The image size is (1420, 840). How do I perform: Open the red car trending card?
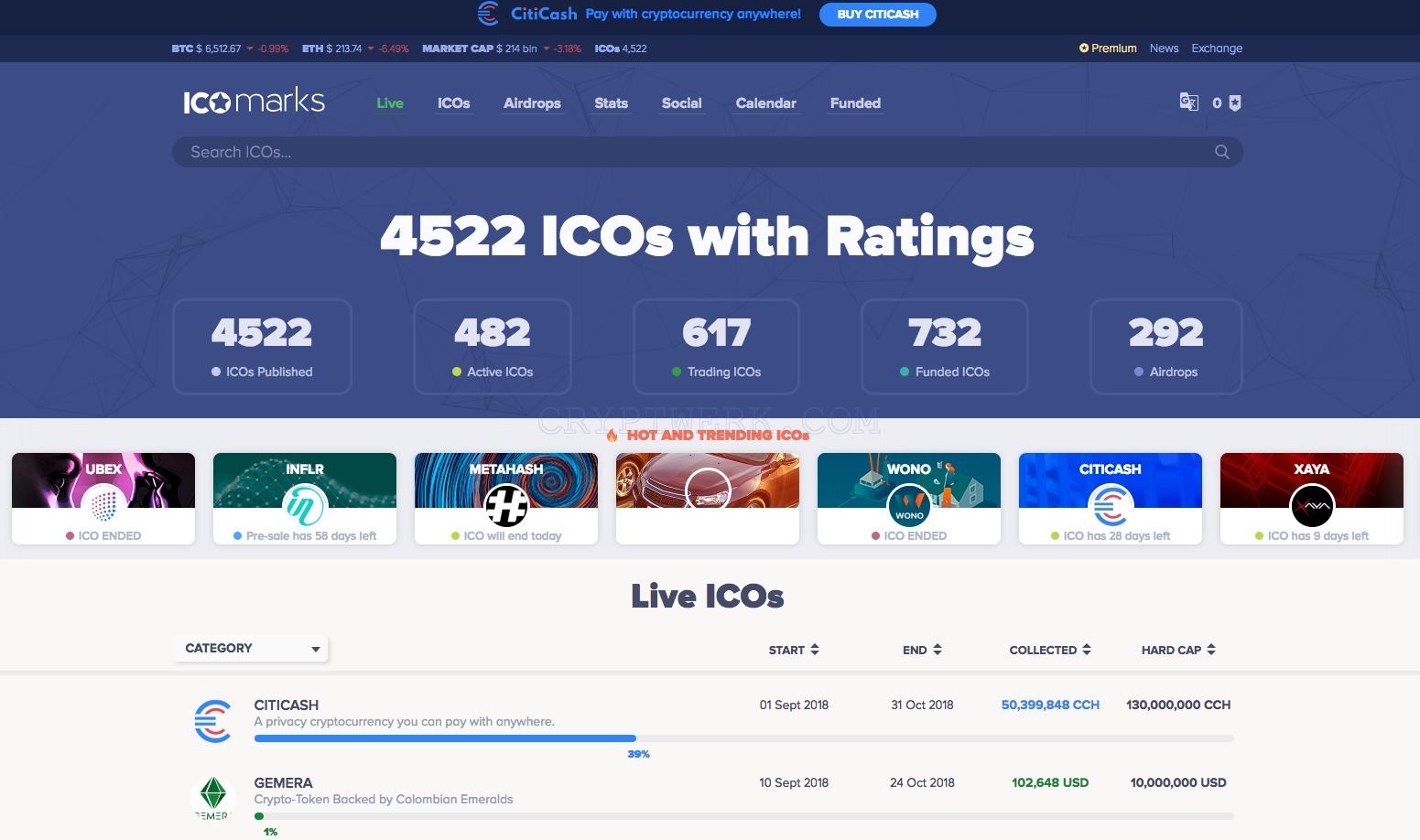tap(708, 499)
